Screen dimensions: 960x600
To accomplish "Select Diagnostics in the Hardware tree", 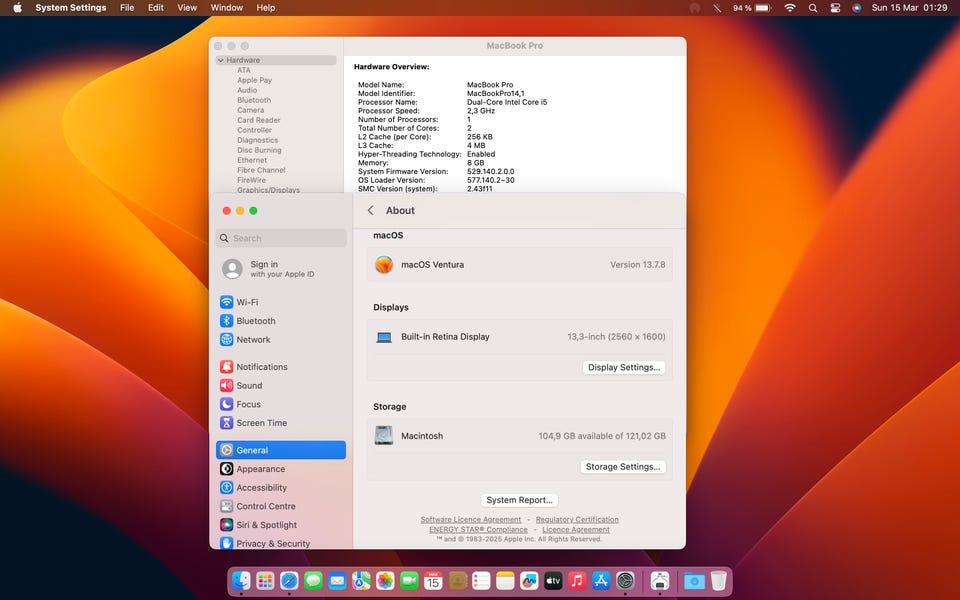I will pos(257,140).
